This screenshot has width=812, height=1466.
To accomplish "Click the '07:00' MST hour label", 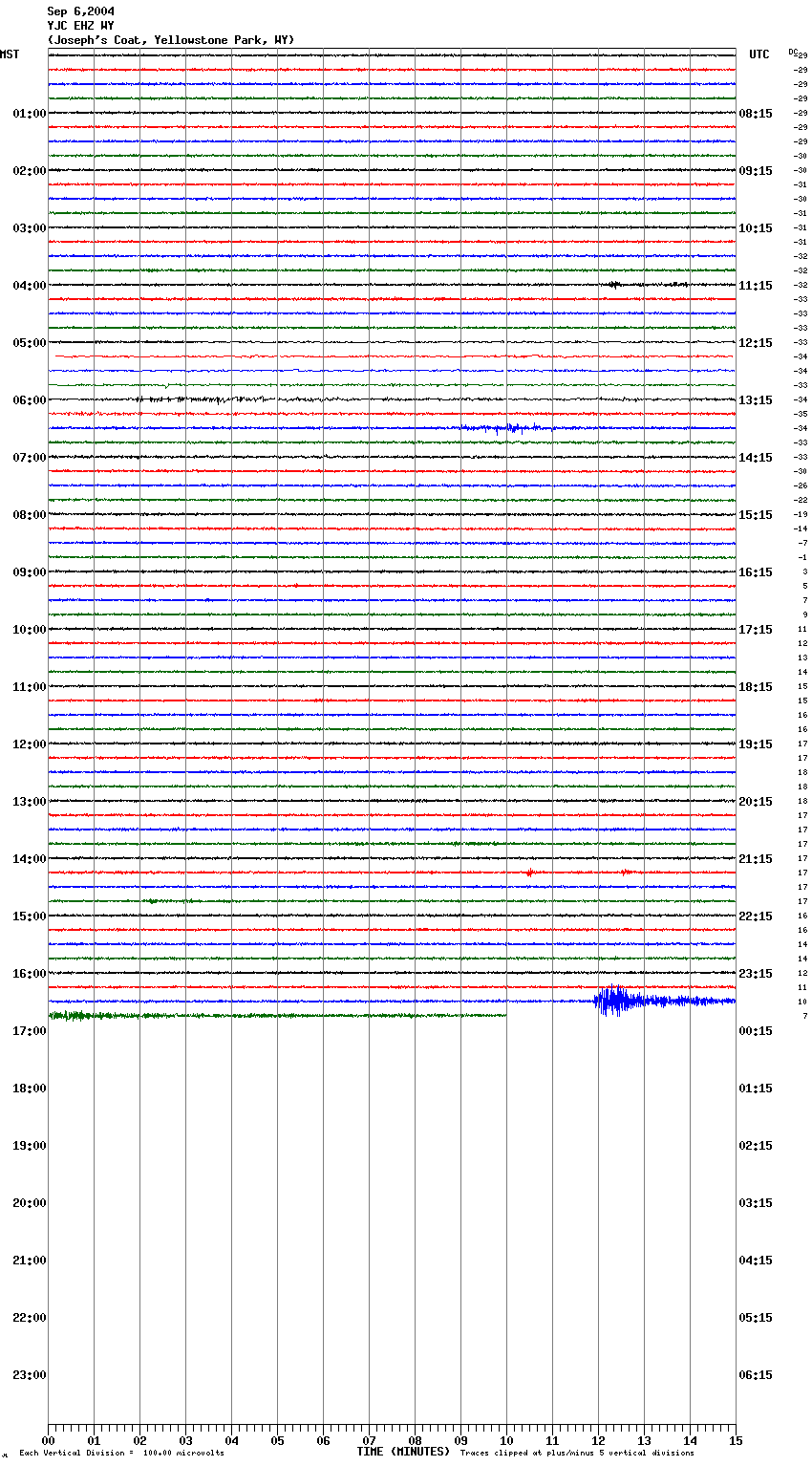I will pyautogui.click(x=30, y=458).
